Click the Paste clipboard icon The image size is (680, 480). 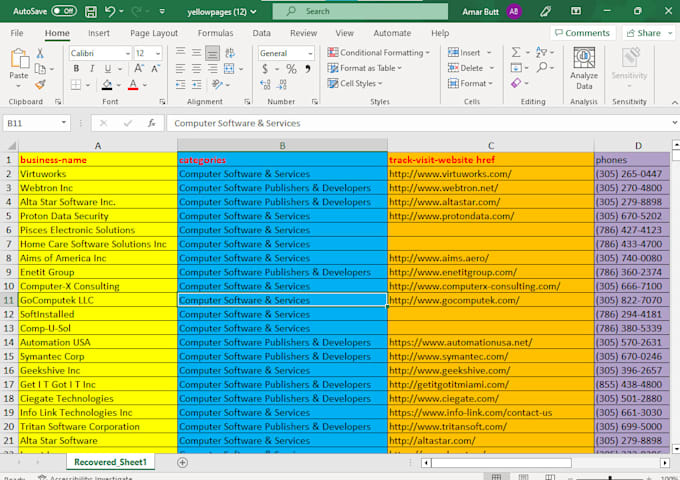pyautogui.click(x=19, y=59)
